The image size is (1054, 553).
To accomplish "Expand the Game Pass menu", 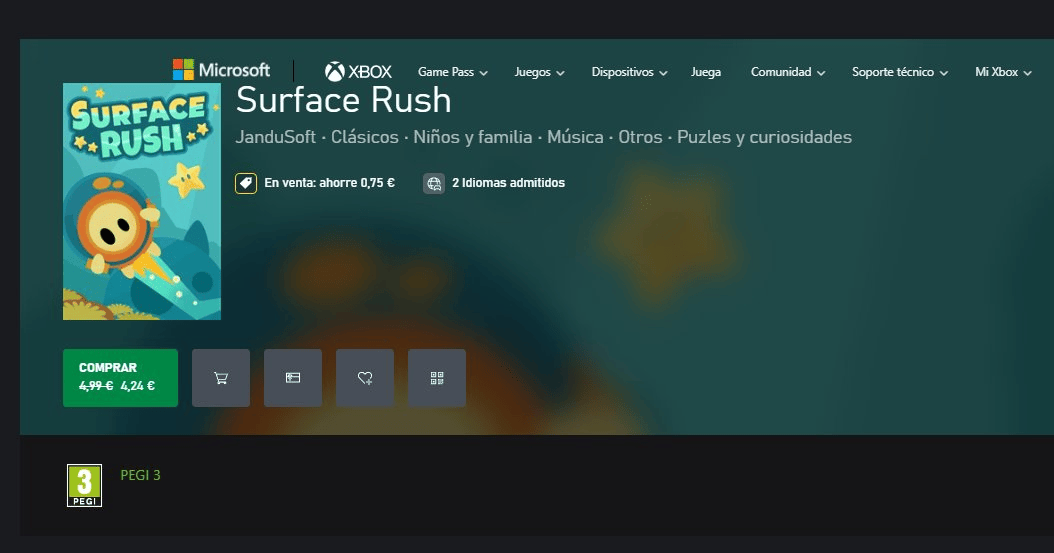I will click(x=452, y=72).
